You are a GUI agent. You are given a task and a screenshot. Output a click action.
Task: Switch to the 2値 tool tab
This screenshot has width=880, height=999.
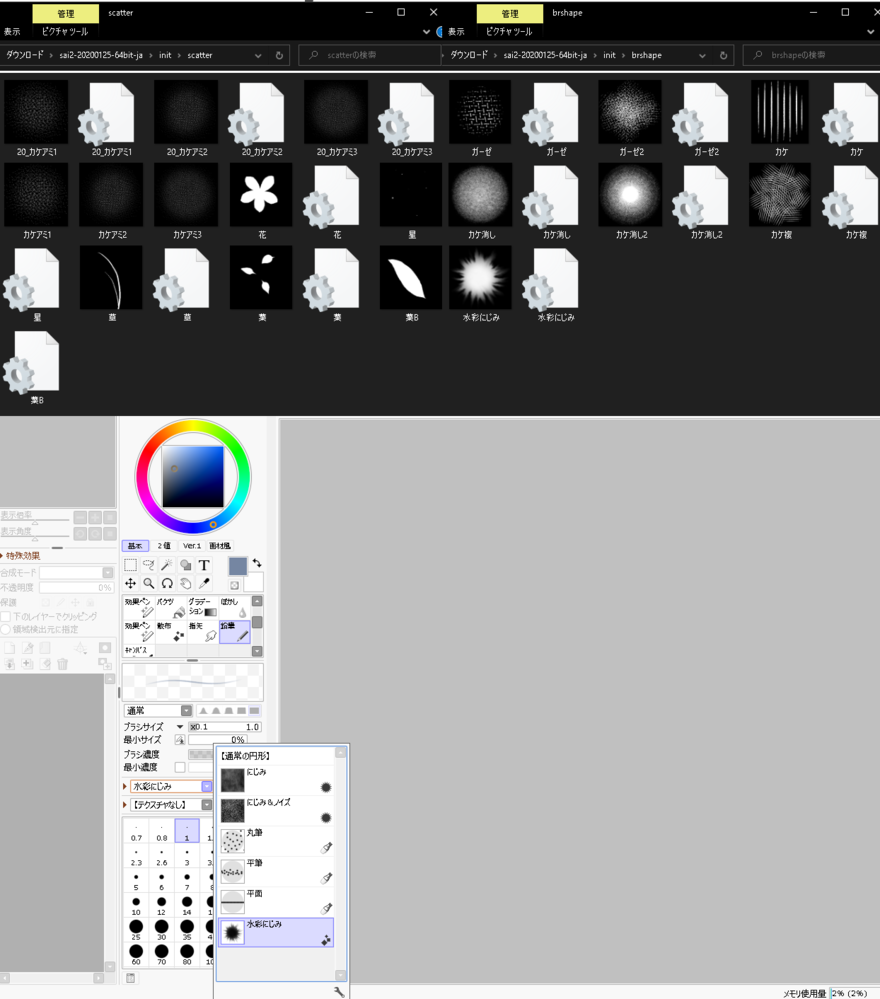(164, 546)
